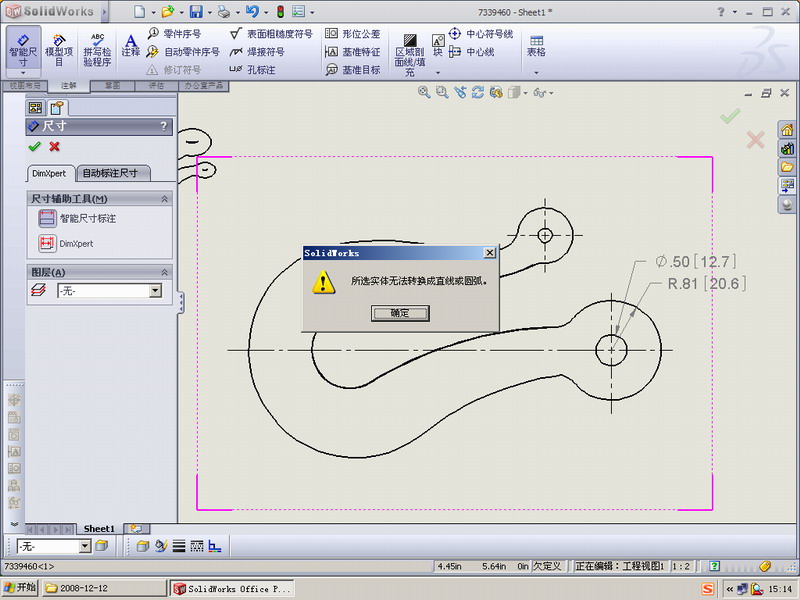Select the Sheet1 sheet tab

(99, 529)
